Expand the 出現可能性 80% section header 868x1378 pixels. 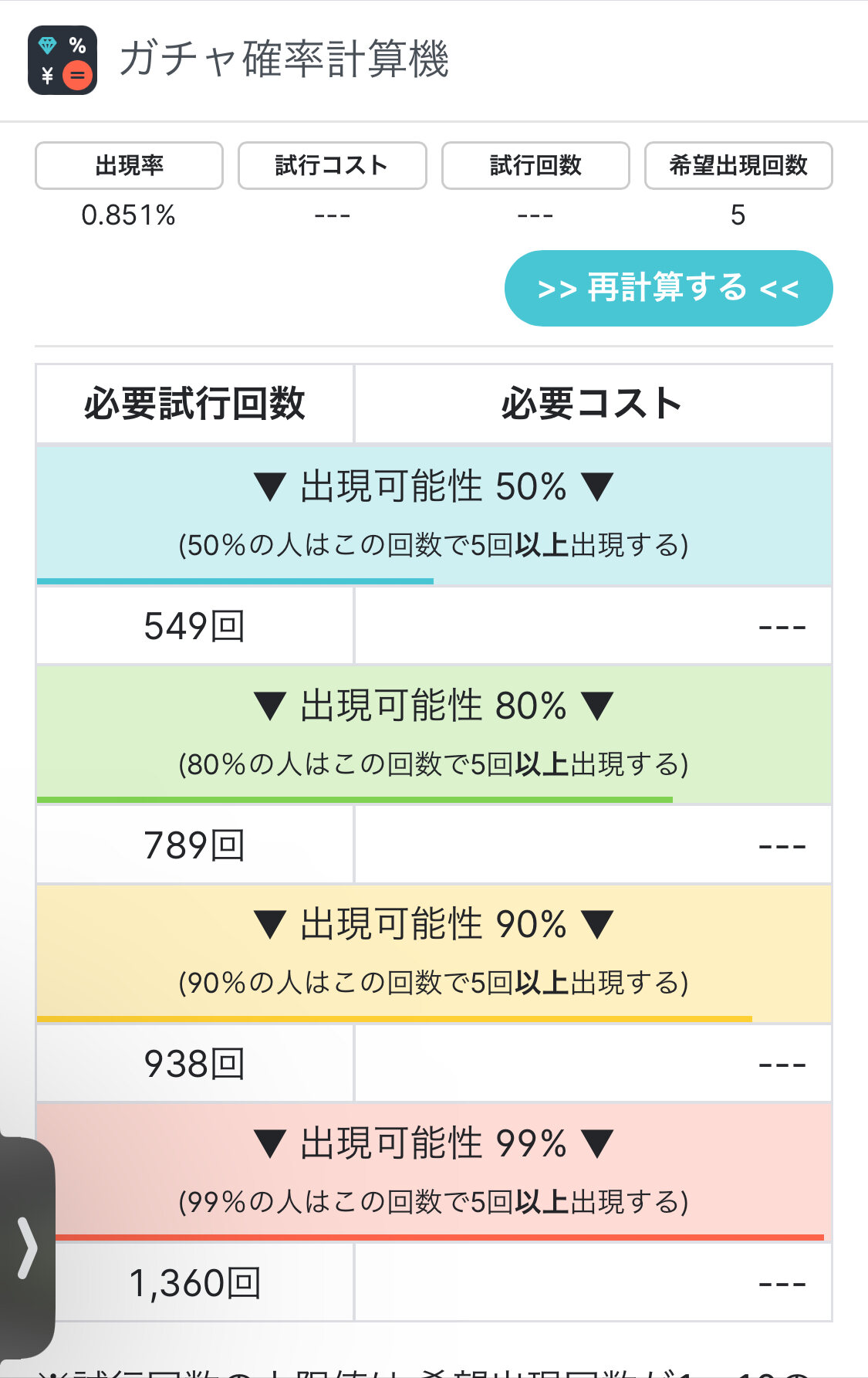434,706
